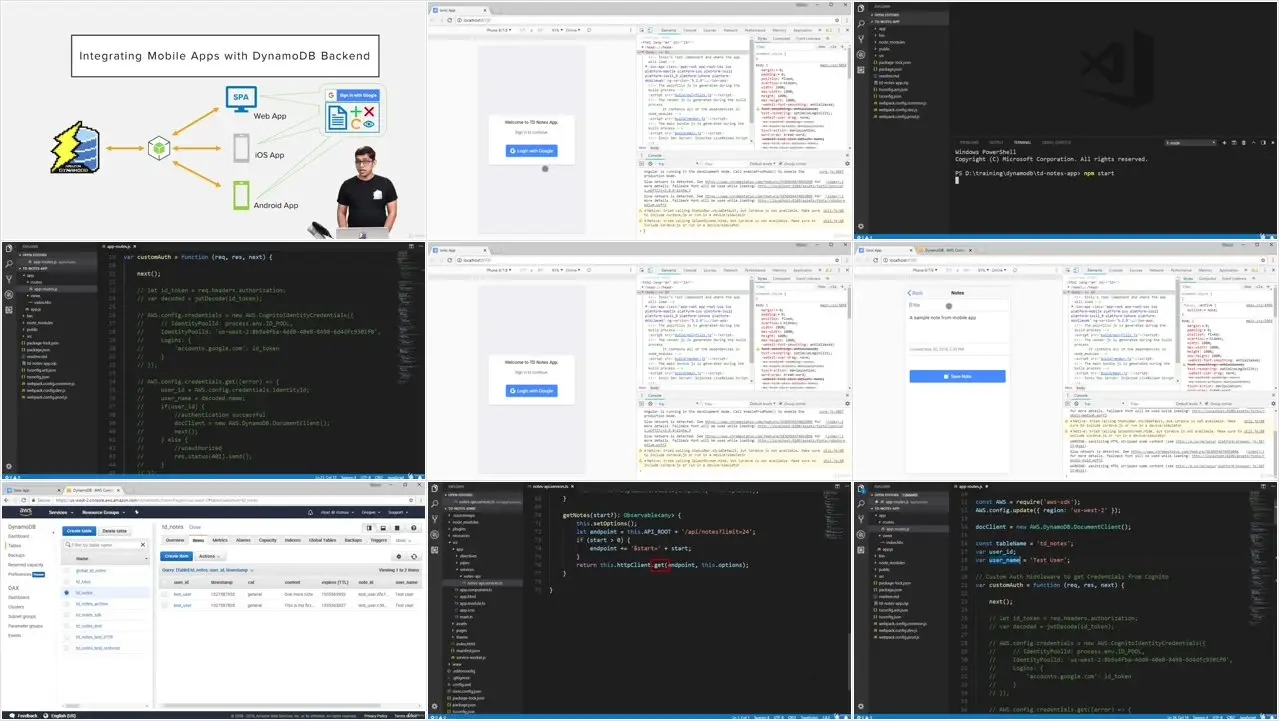Switch to the Metrics tab for td_notes
1279x721 pixels.
click(222, 540)
